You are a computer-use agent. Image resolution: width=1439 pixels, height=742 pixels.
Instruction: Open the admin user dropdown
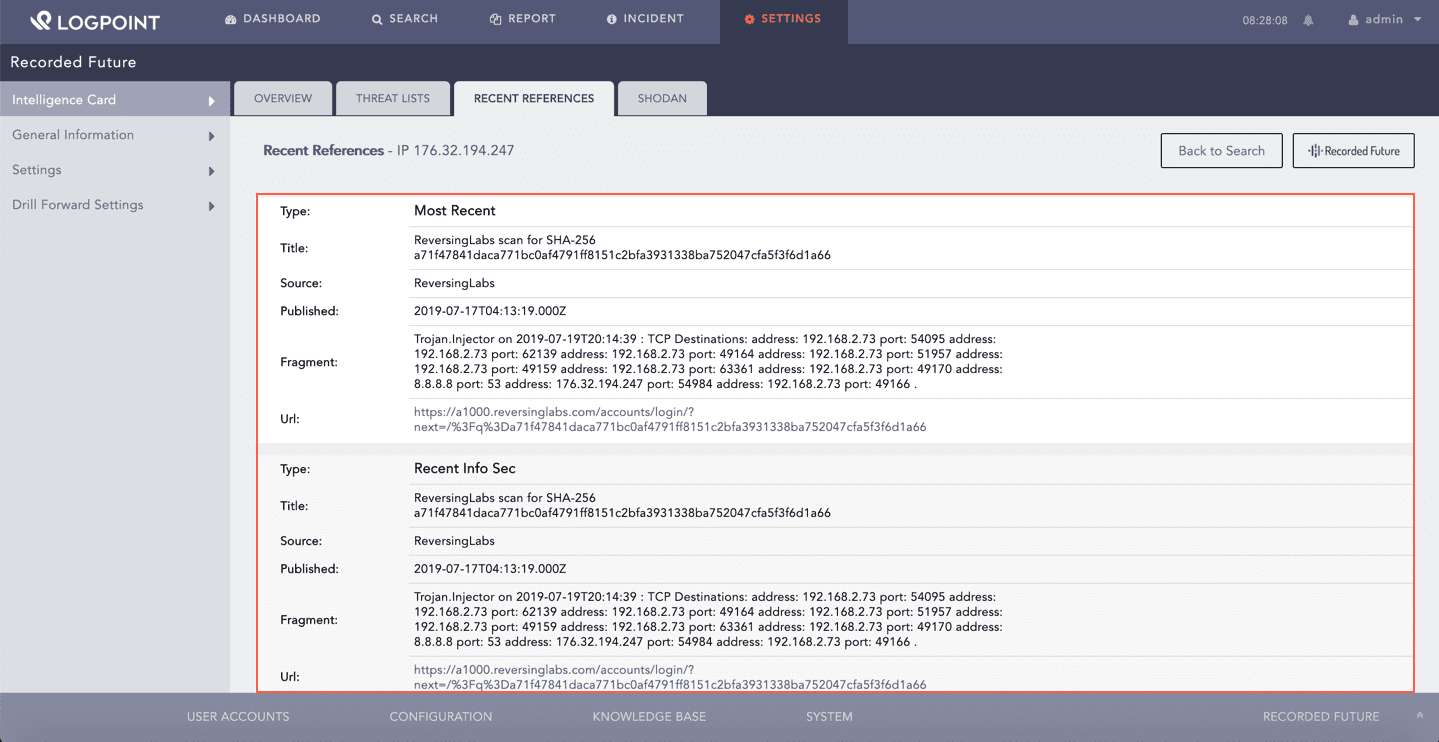1385,20
